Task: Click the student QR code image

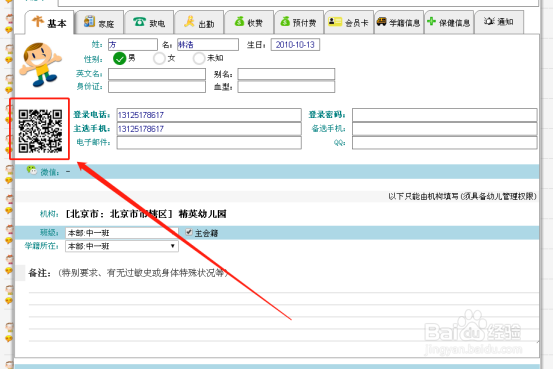Action: pyautogui.click(x=40, y=131)
